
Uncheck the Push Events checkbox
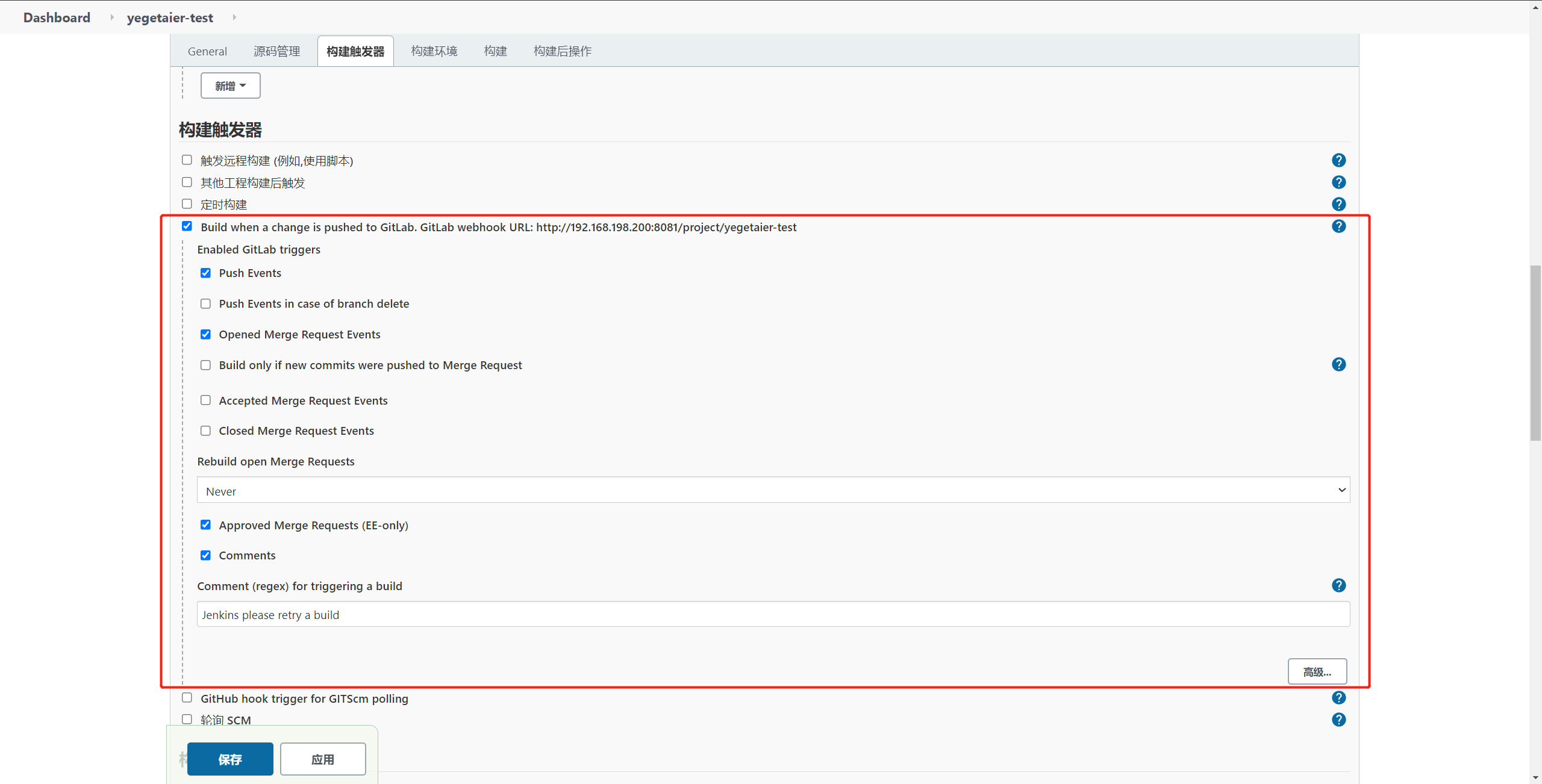point(205,273)
